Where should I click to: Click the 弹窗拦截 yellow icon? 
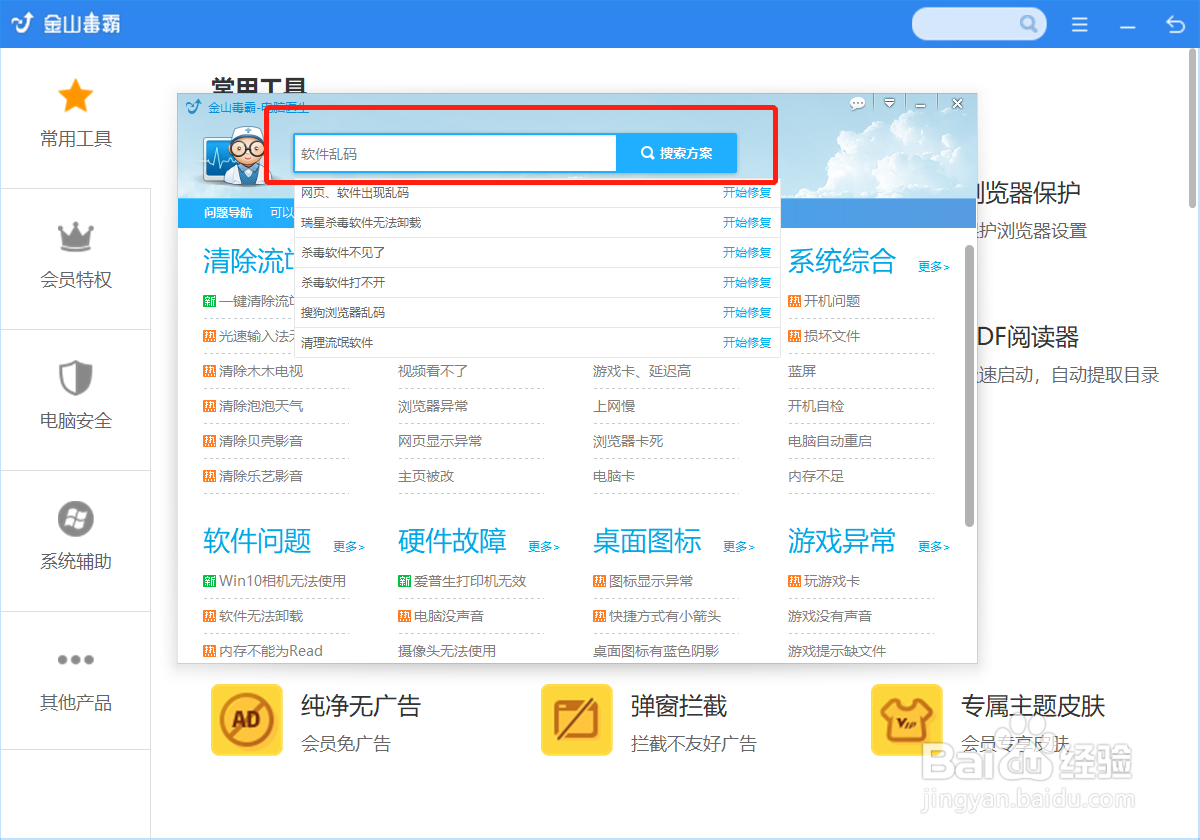tap(577, 720)
